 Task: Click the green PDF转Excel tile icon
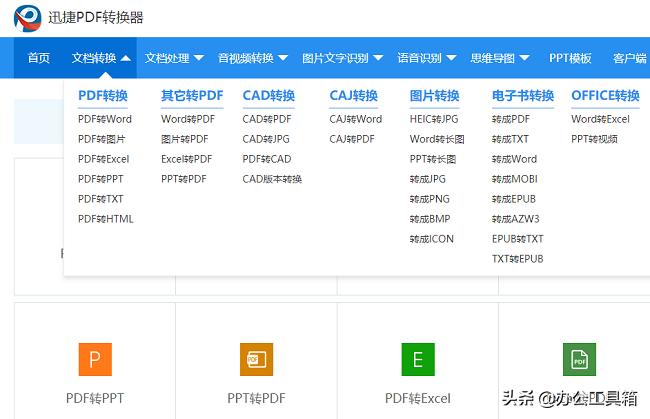(x=418, y=359)
